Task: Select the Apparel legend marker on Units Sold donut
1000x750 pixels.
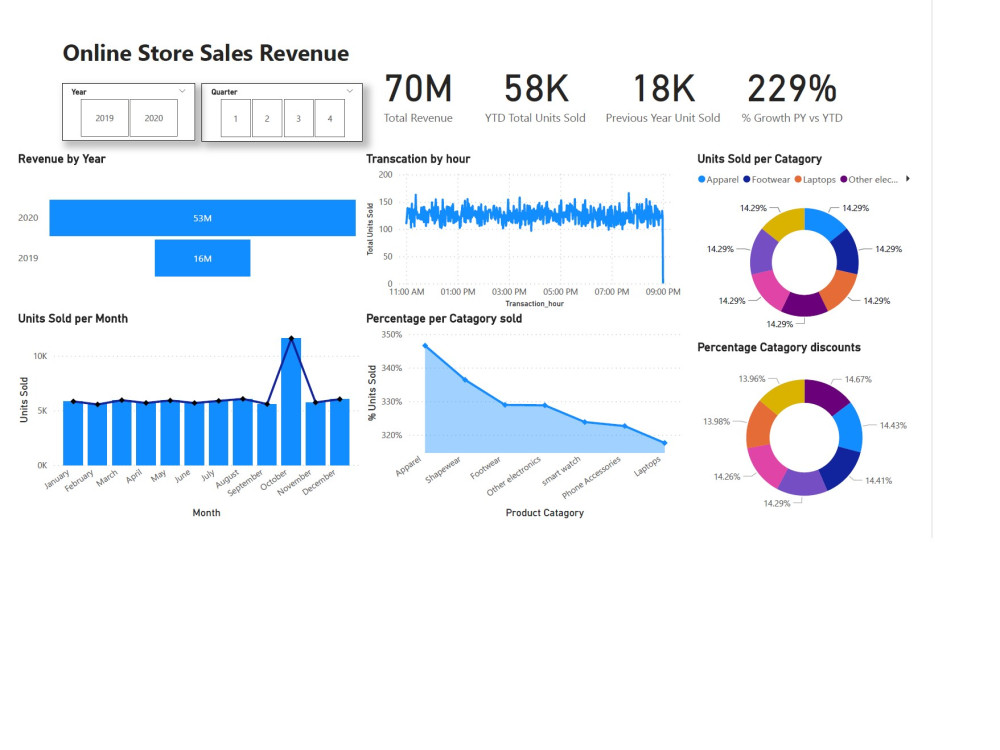Action: coord(704,179)
